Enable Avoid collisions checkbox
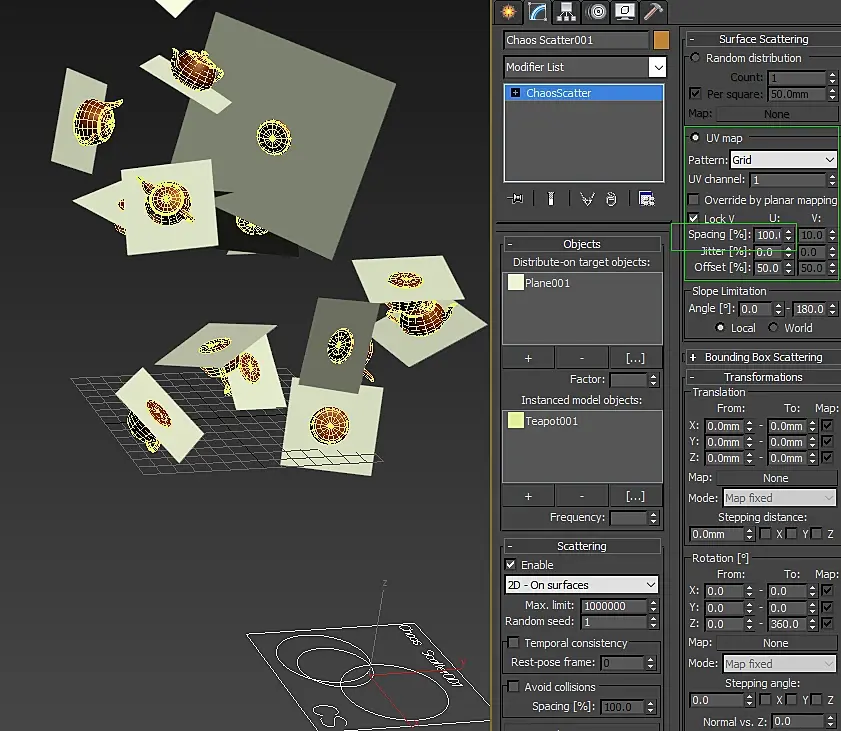This screenshot has width=841, height=731. click(514, 687)
